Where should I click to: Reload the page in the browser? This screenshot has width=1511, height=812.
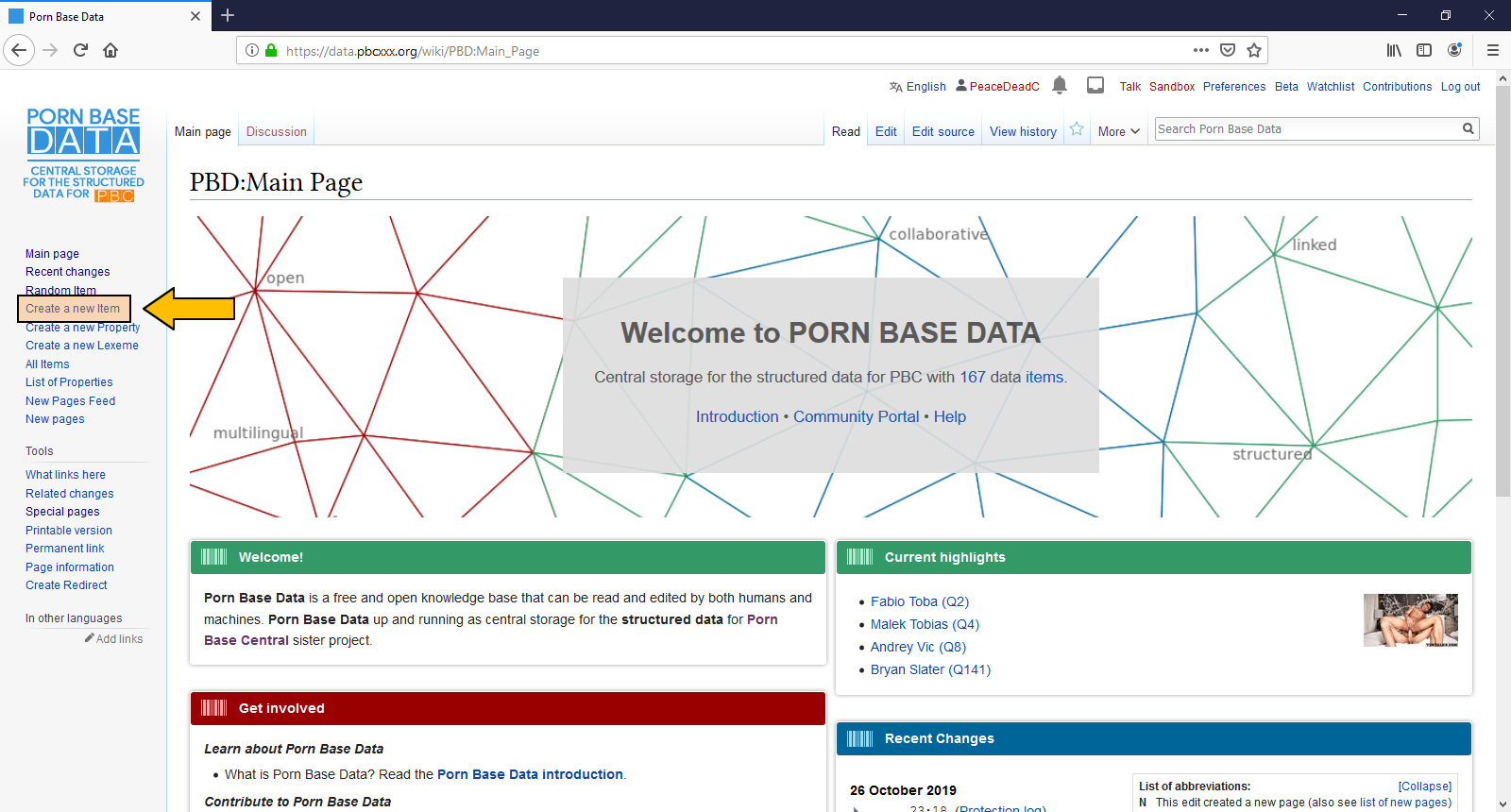tap(80, 50)
